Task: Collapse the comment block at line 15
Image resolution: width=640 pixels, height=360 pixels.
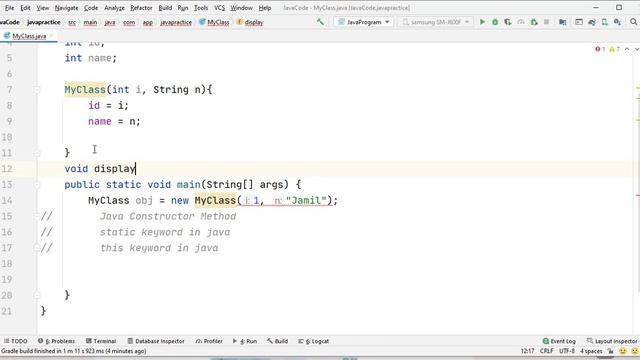Action: pyautogui.click(x=37, y=216)
